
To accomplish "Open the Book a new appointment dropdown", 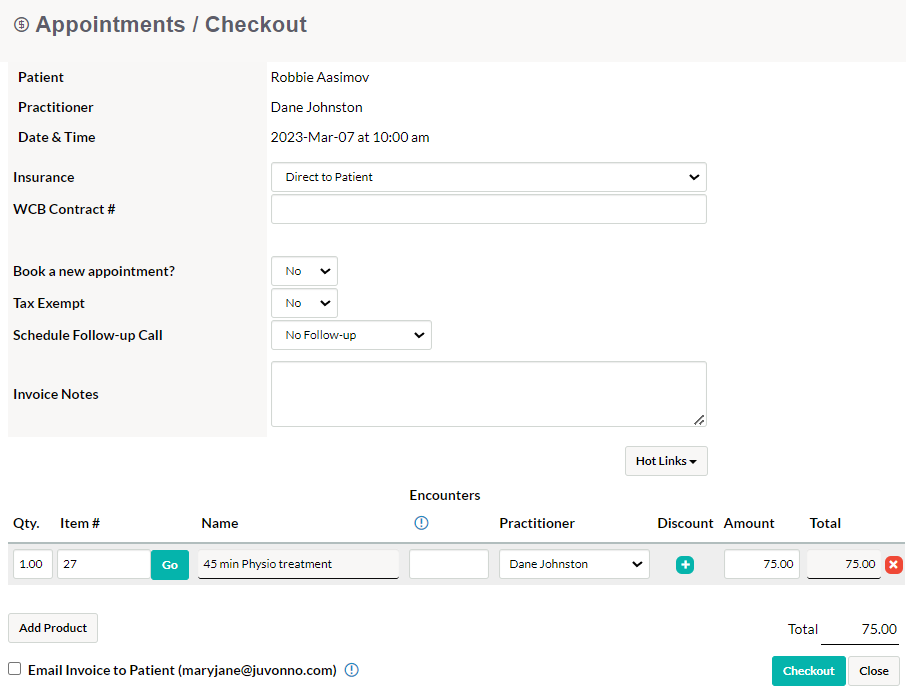I will pyautogui.click(x=304, y=271).
